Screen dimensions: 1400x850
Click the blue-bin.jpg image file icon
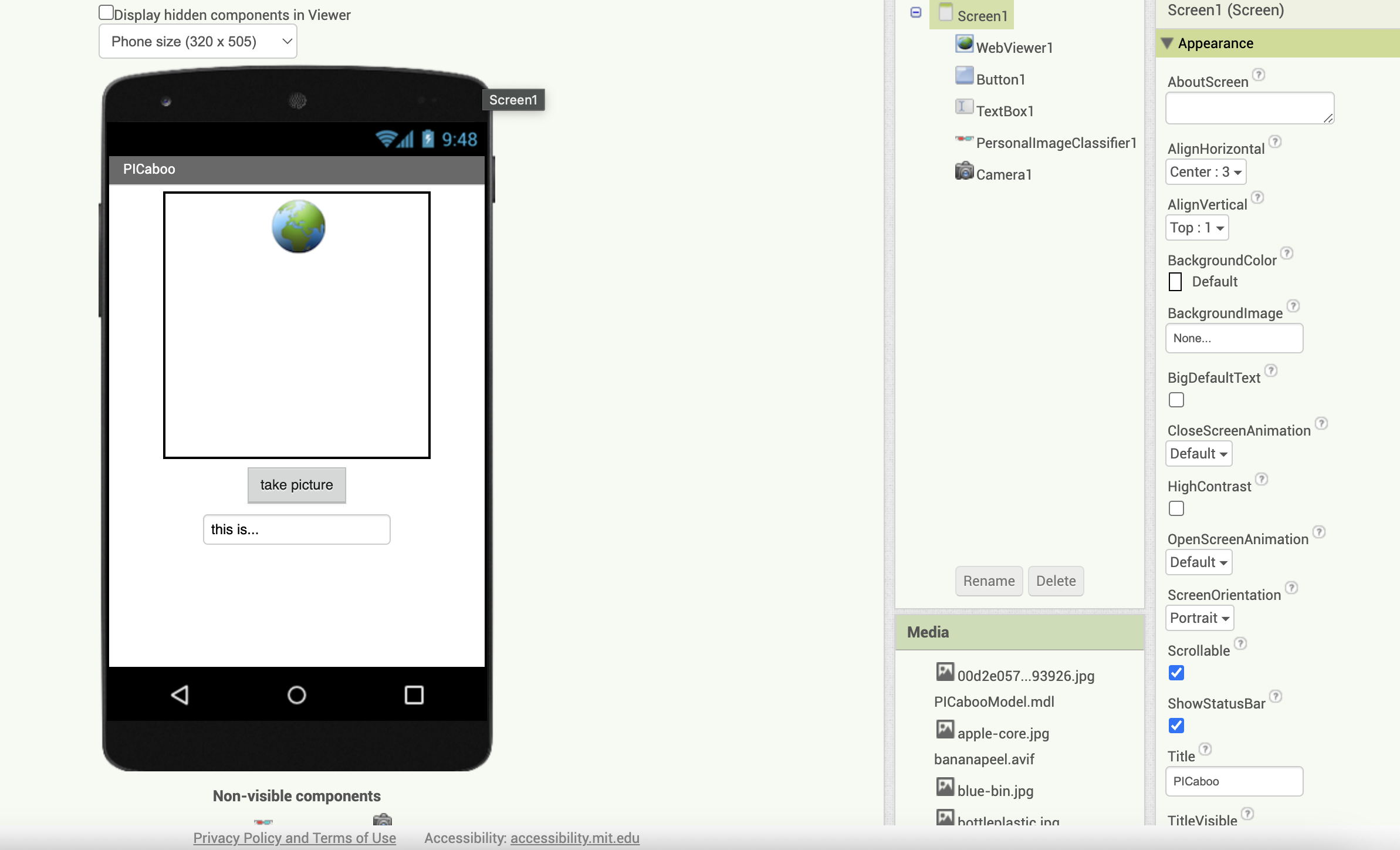[x=945, y=787]
